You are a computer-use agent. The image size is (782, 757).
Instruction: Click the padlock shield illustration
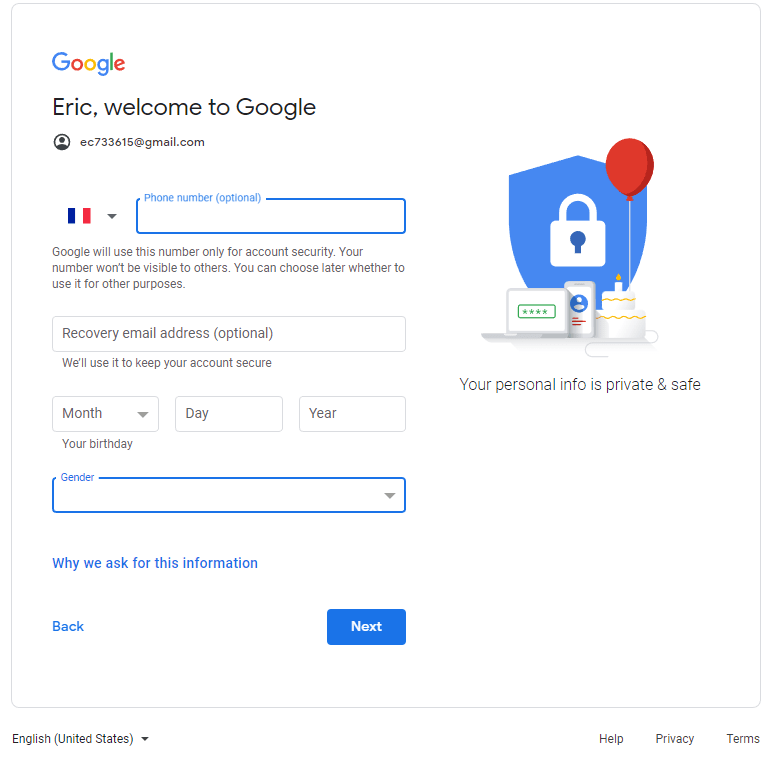[577, 229]
